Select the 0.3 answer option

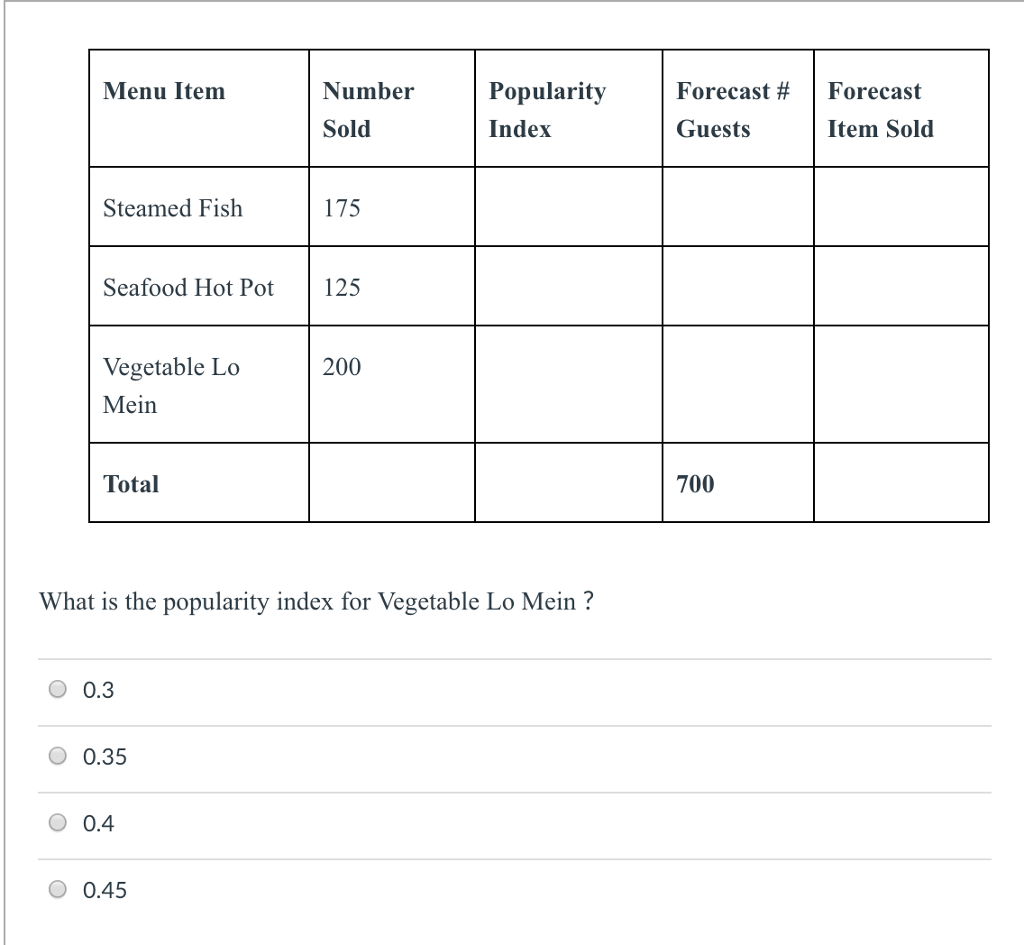57,689
